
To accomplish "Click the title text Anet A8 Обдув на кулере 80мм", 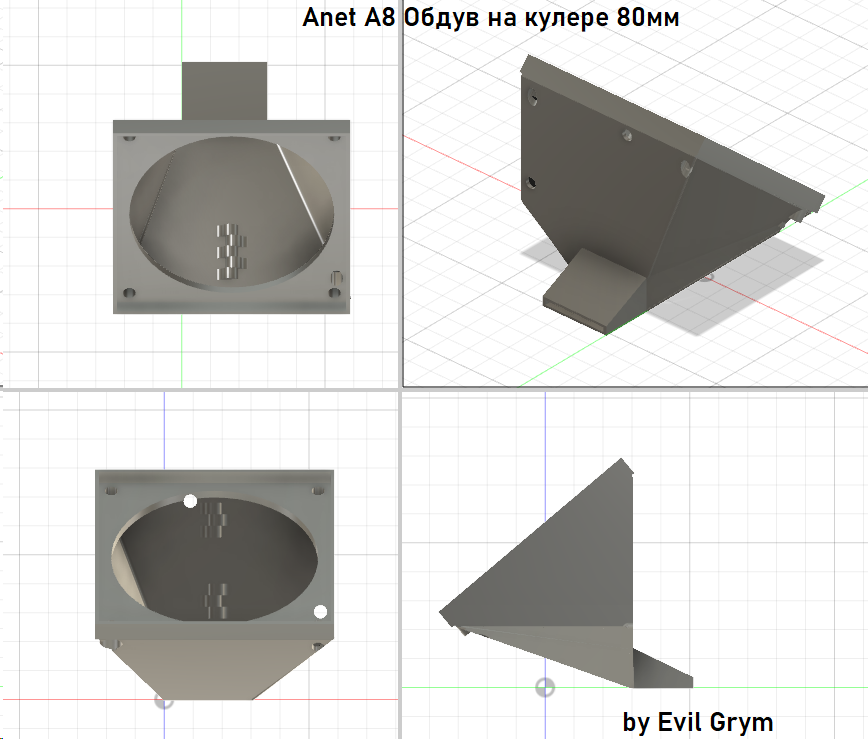I will (x=490, y=16).
